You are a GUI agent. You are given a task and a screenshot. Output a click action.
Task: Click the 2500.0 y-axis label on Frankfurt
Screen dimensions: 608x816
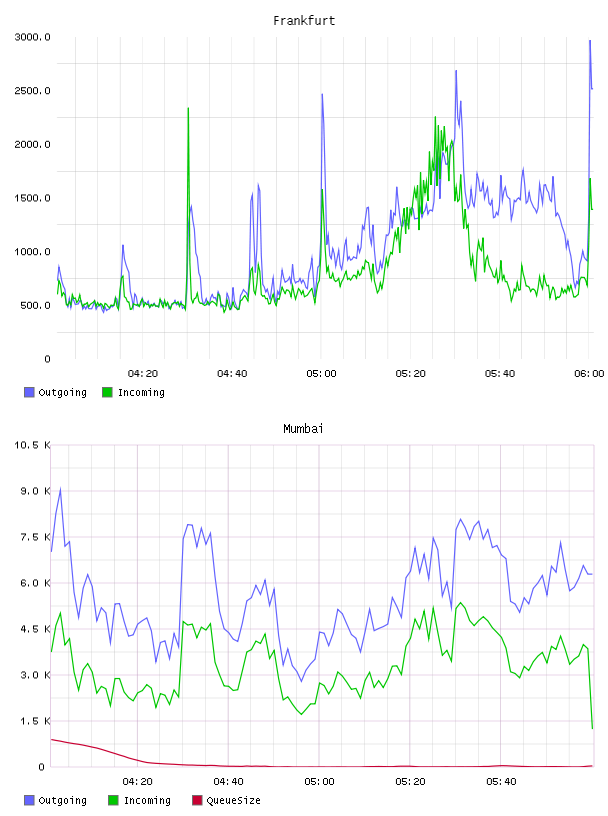[x=32, y=91]
